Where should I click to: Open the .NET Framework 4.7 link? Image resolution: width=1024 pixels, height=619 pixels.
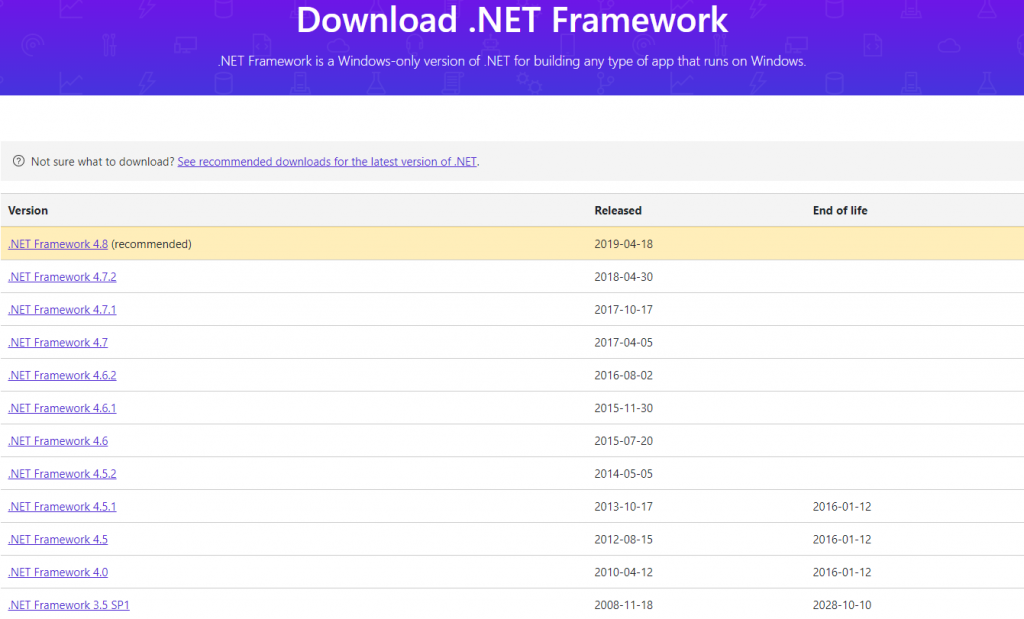(57, 342)
